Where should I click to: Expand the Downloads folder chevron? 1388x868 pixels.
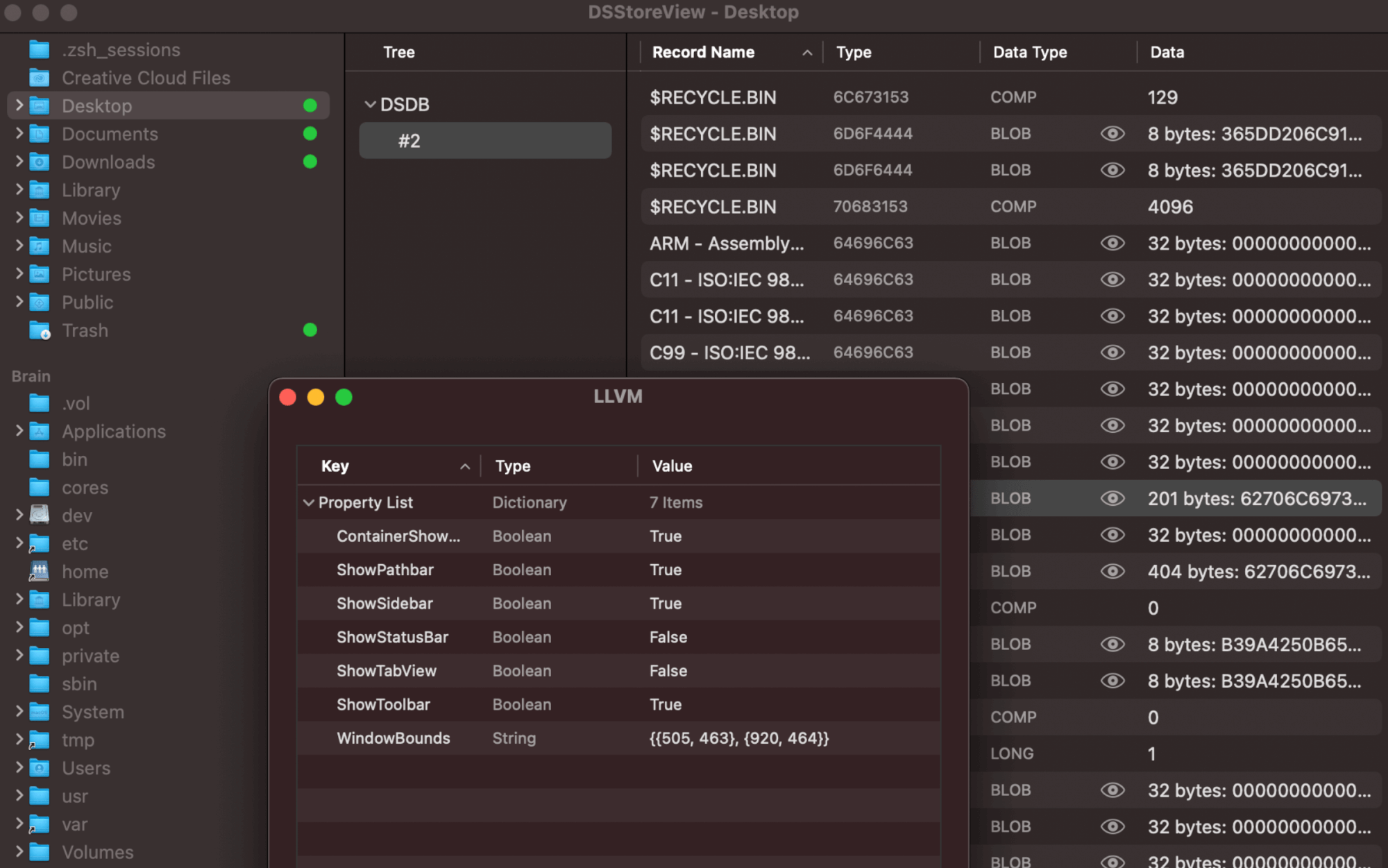[19, 162]
